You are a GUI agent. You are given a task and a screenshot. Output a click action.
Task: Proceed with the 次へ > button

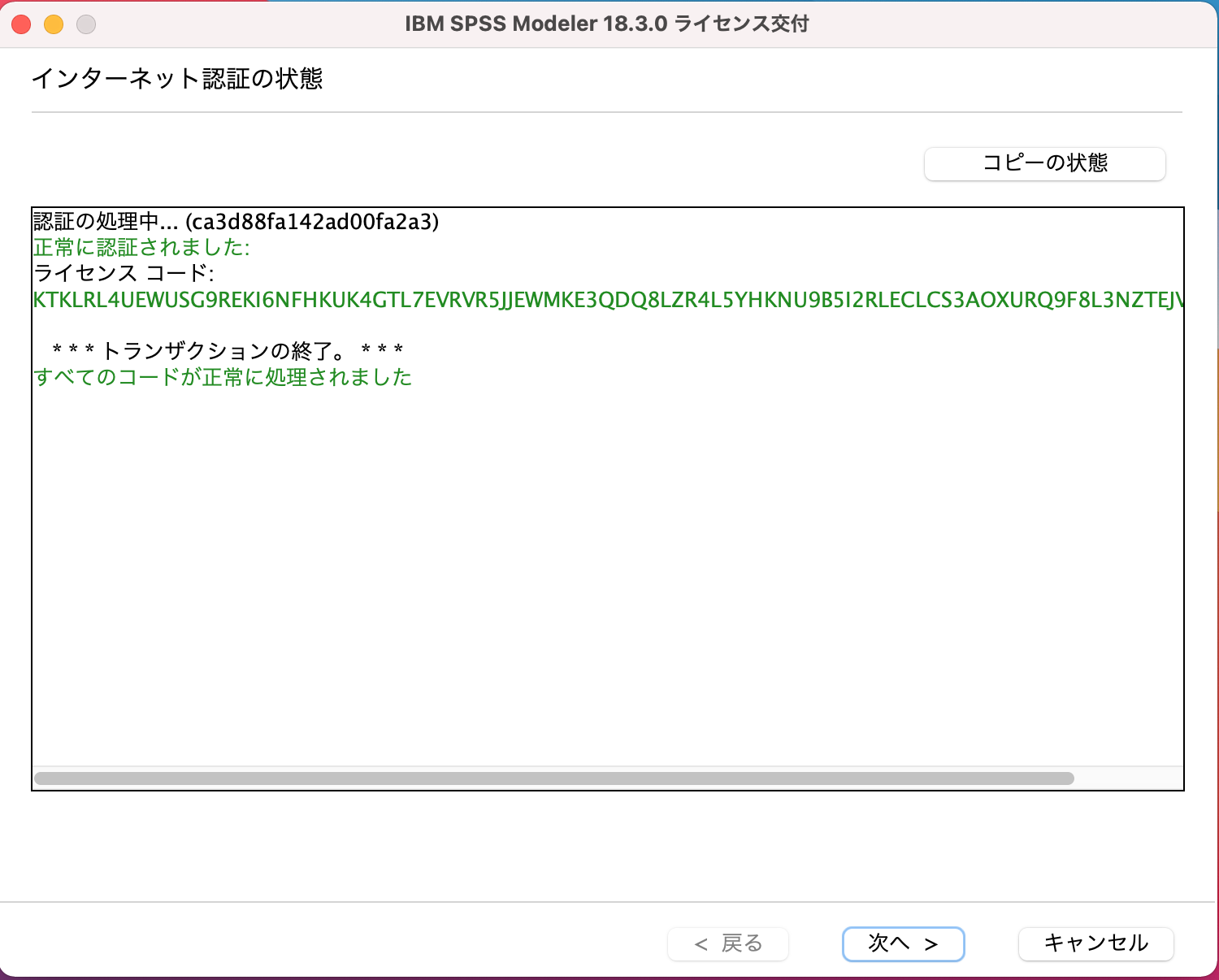tap(903, 943)
